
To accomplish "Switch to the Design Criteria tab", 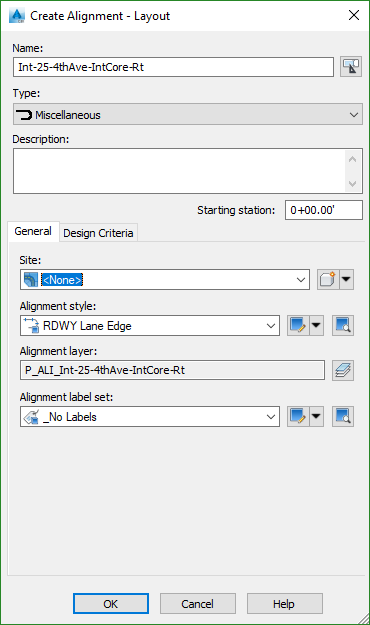I will click(x=98, y=233).
